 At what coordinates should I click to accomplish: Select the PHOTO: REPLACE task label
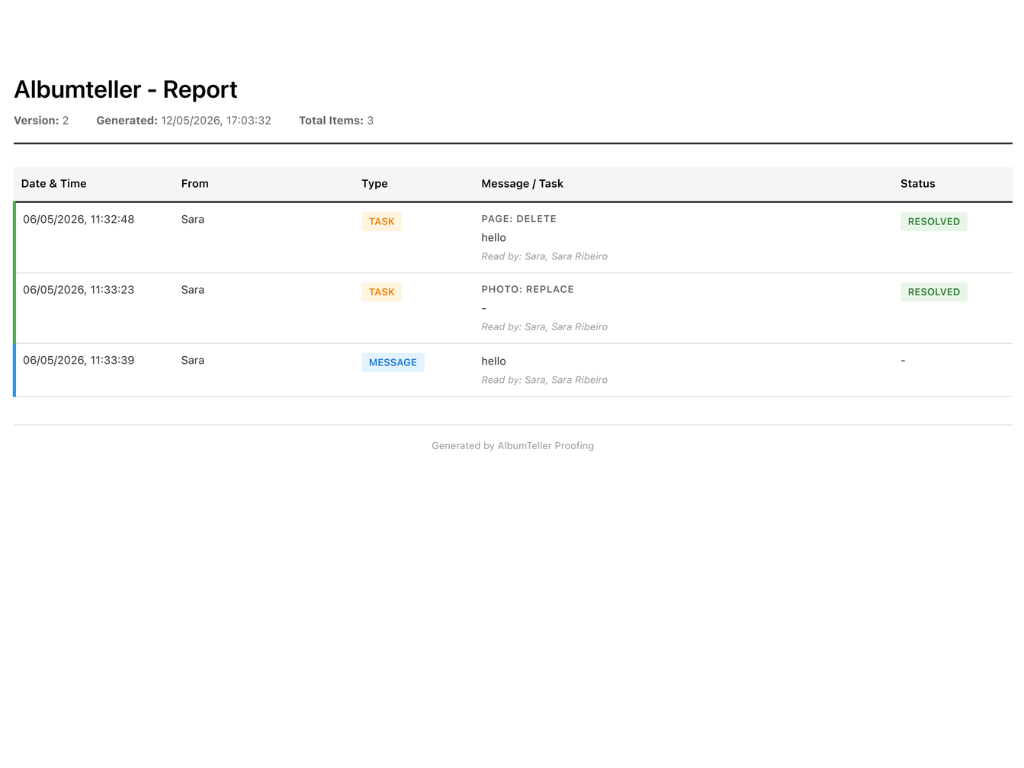(x=528, y=289)
